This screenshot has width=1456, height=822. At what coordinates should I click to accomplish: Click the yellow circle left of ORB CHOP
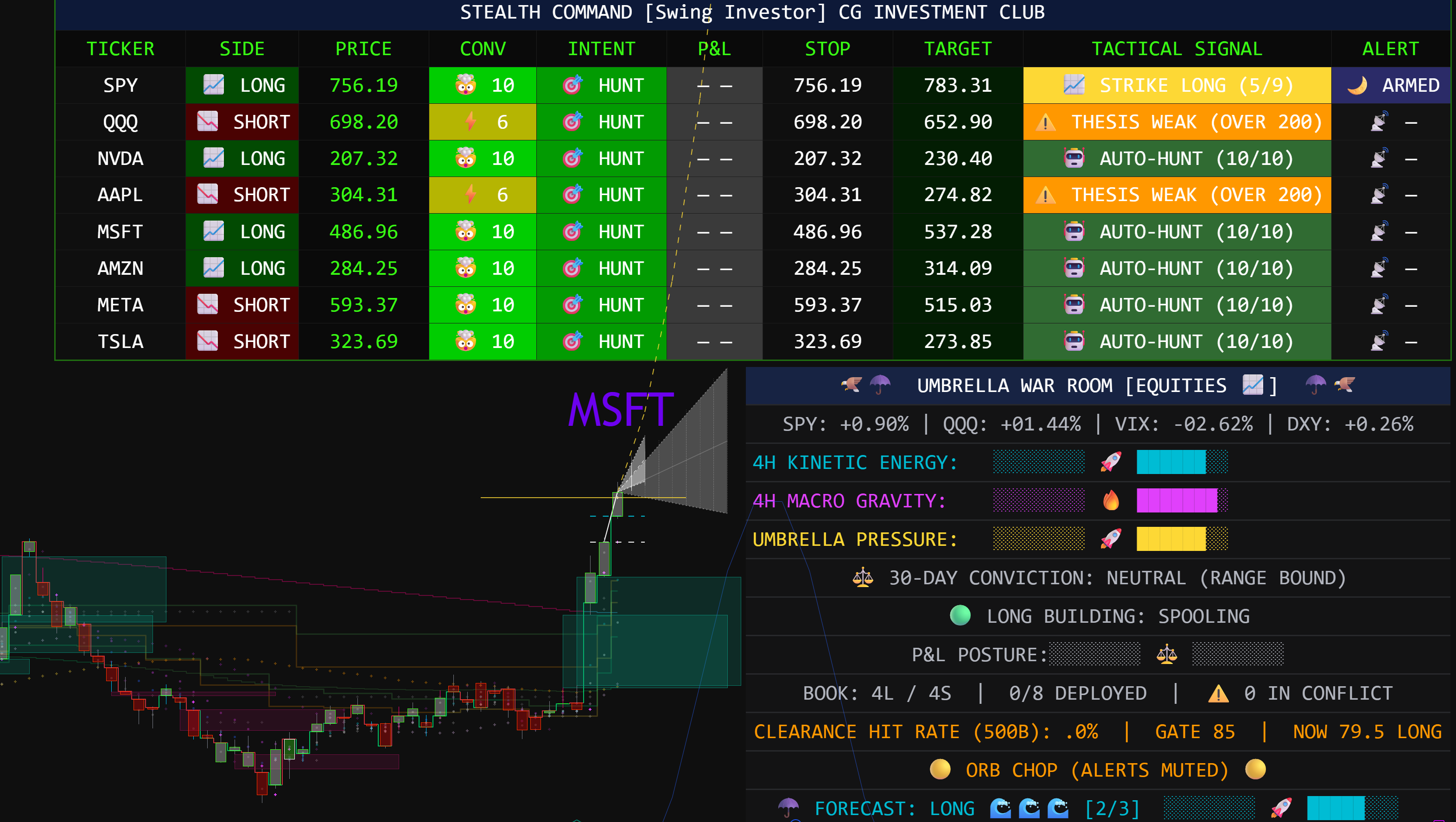pos(940,770)
